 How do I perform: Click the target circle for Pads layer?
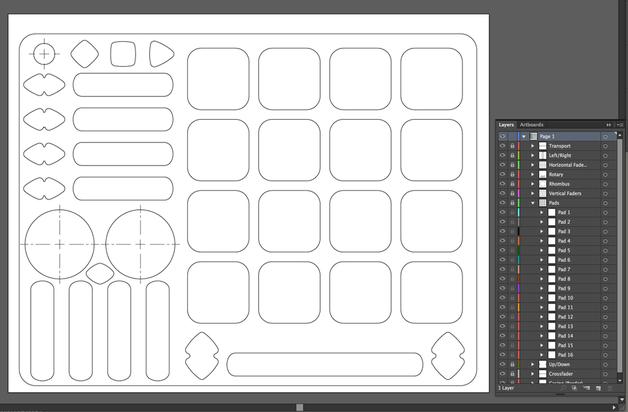coord(605,203)
